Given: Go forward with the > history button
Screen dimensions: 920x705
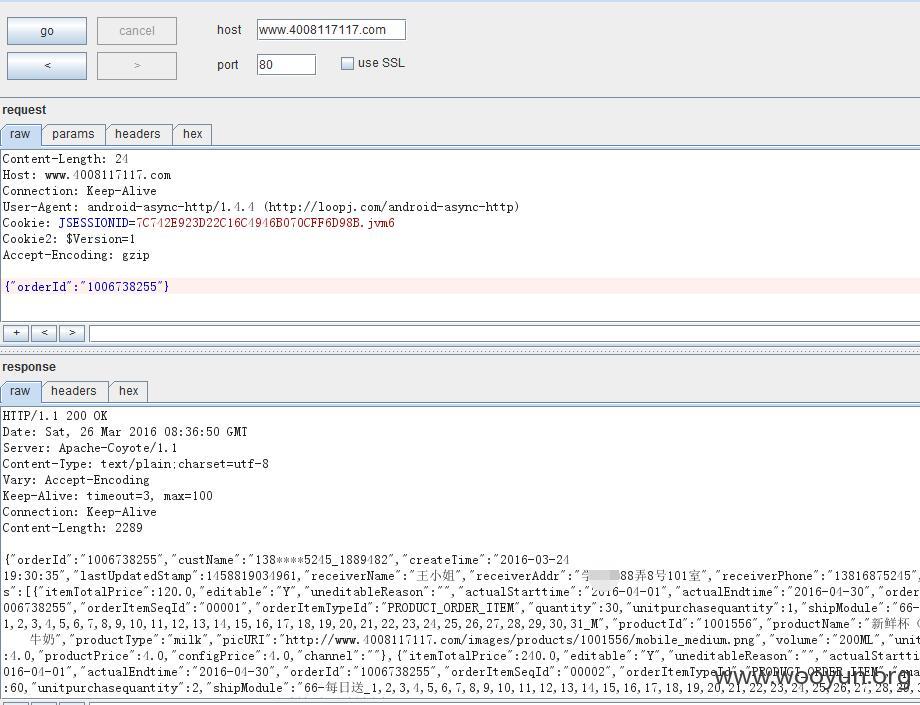Looking at the screenshot, I should (137, 66).
